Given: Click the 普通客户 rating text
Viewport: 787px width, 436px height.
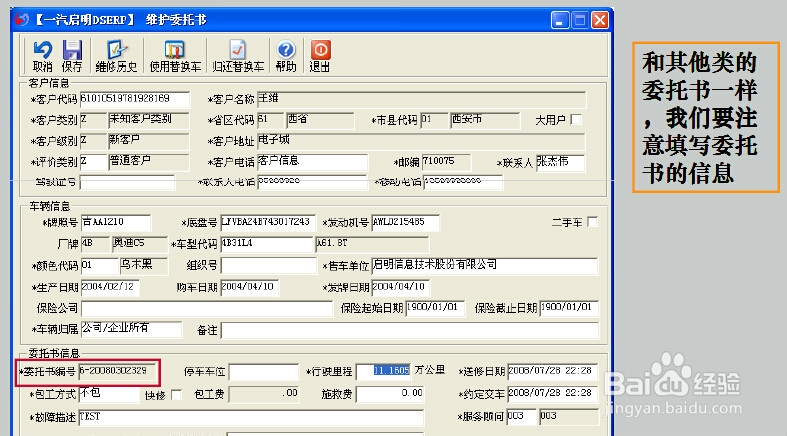Looking at the screenshot, I should 130,161.
